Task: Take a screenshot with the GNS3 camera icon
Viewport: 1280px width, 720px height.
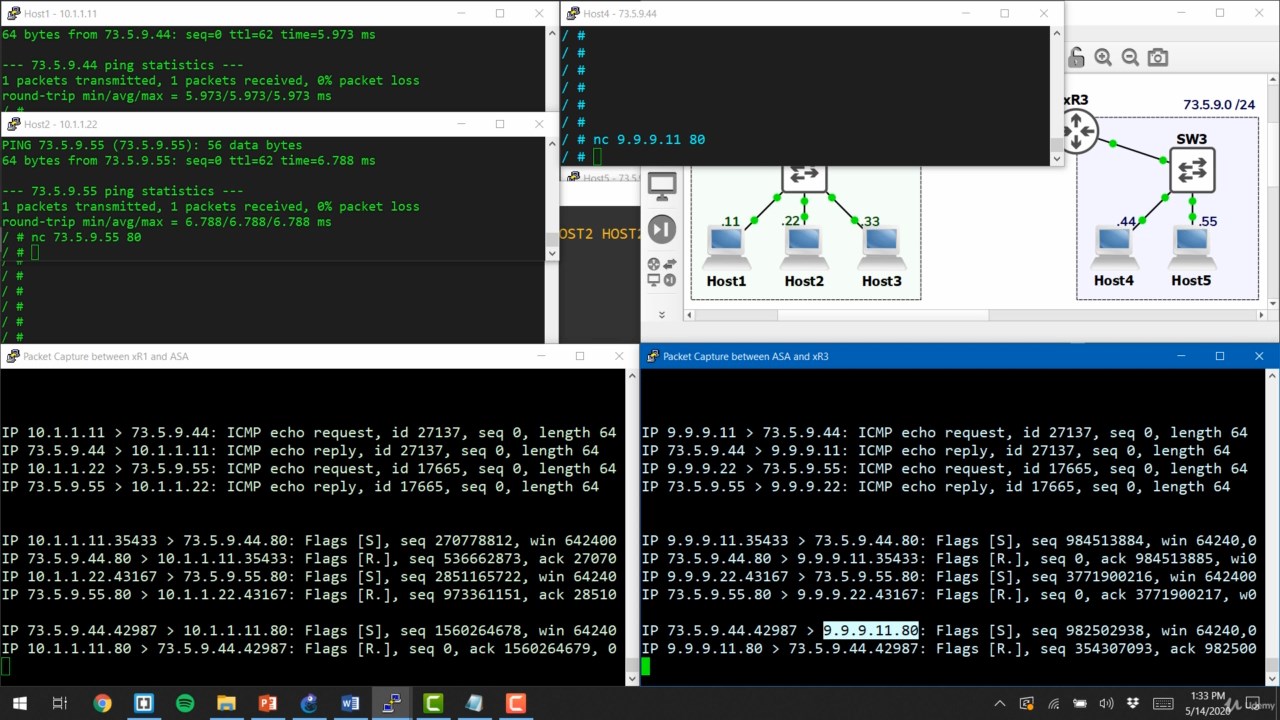Action: (1158, 58)
